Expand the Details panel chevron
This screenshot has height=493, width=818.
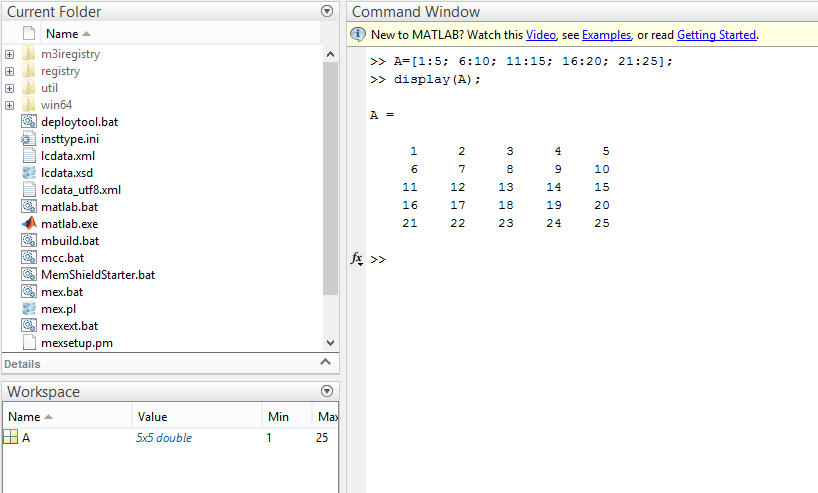(326, 362)
